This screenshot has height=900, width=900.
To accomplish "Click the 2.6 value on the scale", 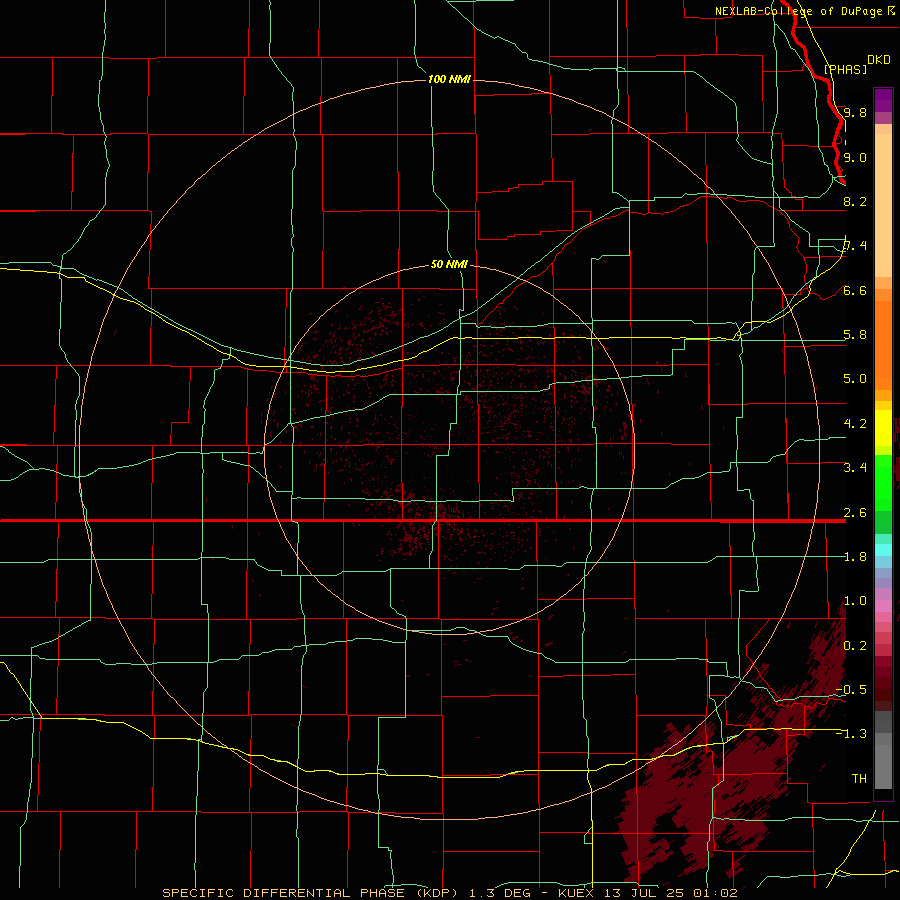I will [x=855, y=513].
